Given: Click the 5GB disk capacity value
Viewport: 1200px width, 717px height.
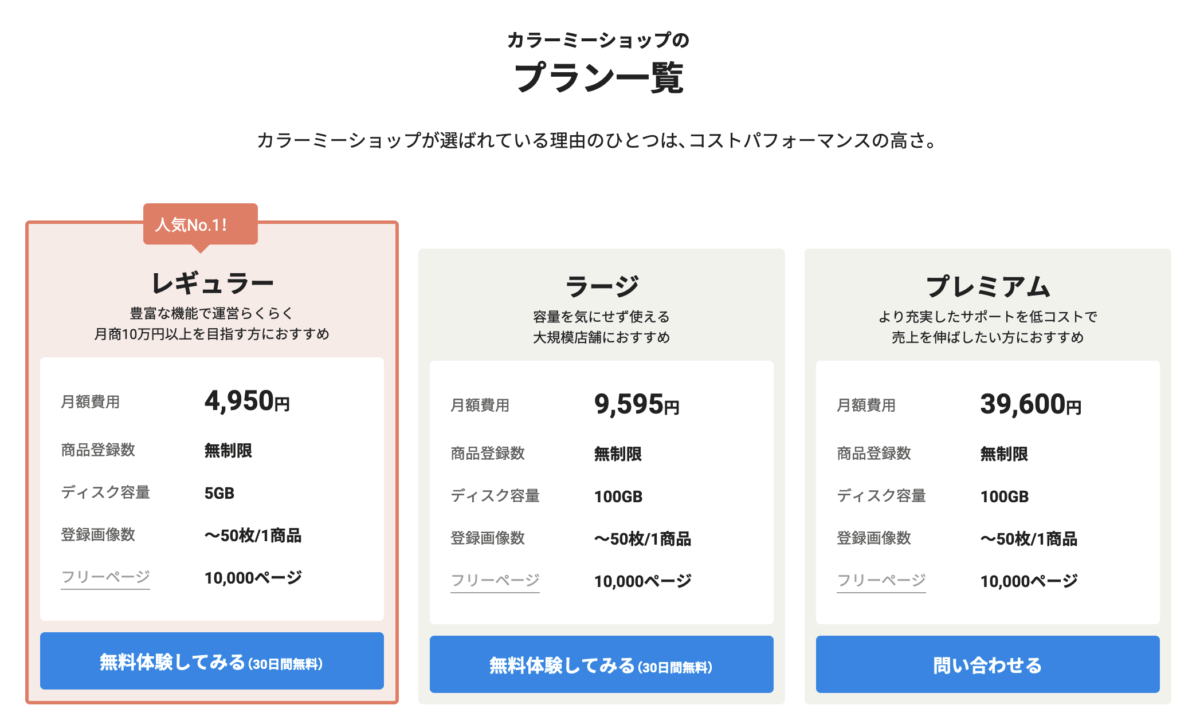Looking at the screenshot, I should coord(219,492).
